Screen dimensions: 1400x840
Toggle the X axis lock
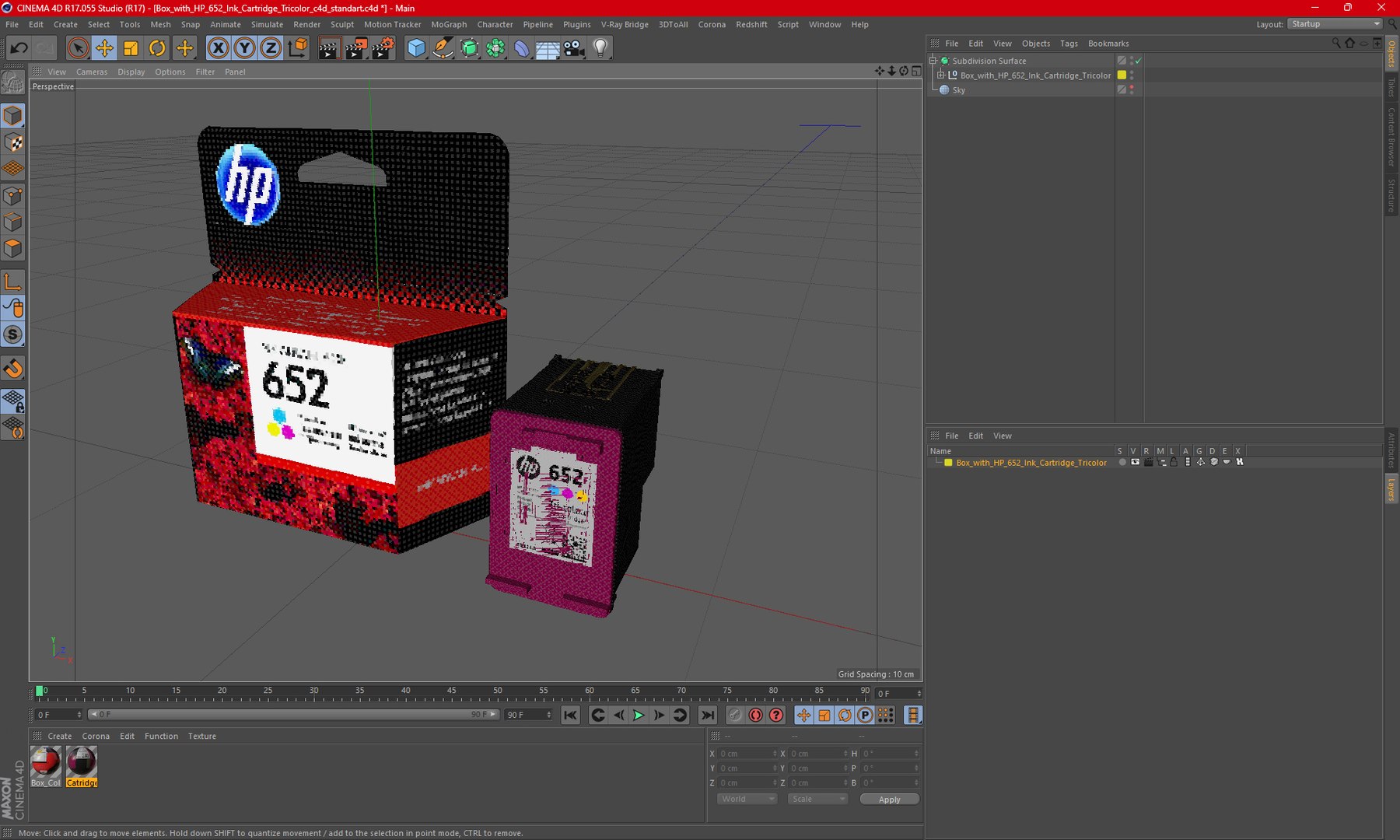pyautogui.click(x=219, y=48)
